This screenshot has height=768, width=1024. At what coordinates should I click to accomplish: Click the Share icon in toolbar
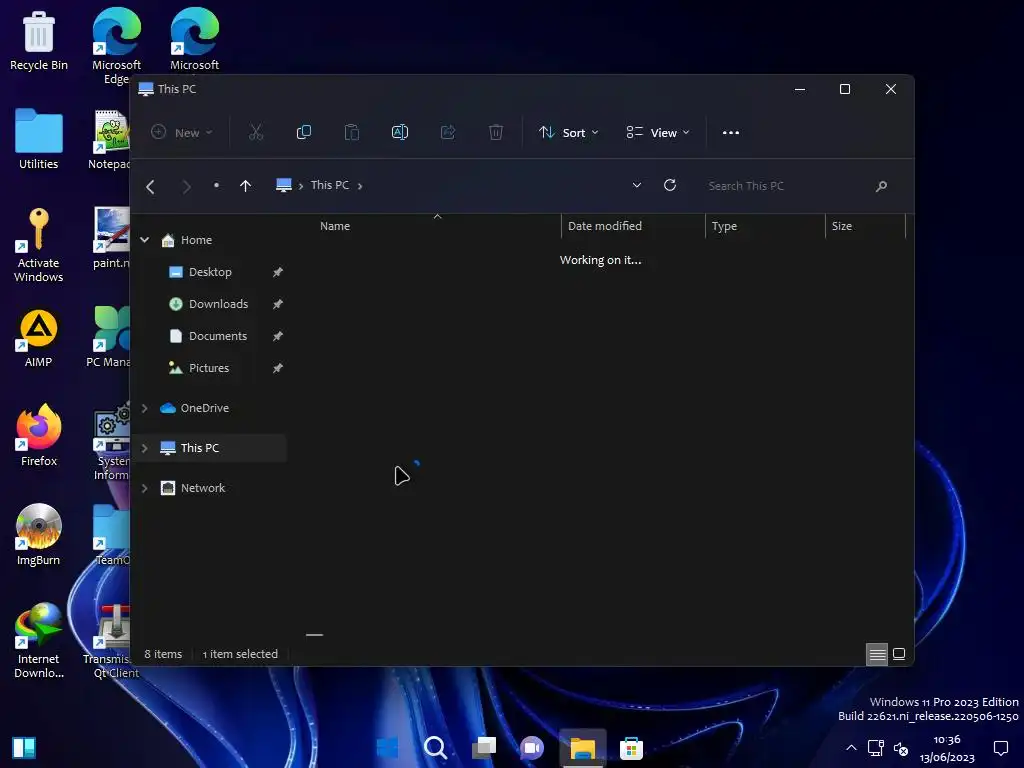click(x=448, y=133)
